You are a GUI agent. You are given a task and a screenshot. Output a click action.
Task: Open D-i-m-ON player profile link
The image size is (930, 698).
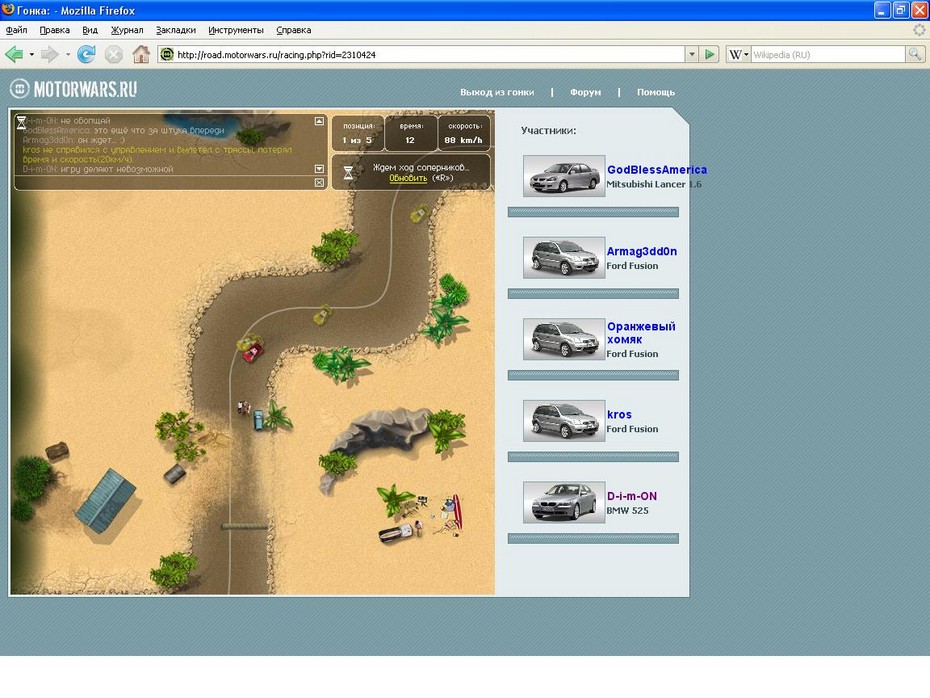tap(632, 496)
